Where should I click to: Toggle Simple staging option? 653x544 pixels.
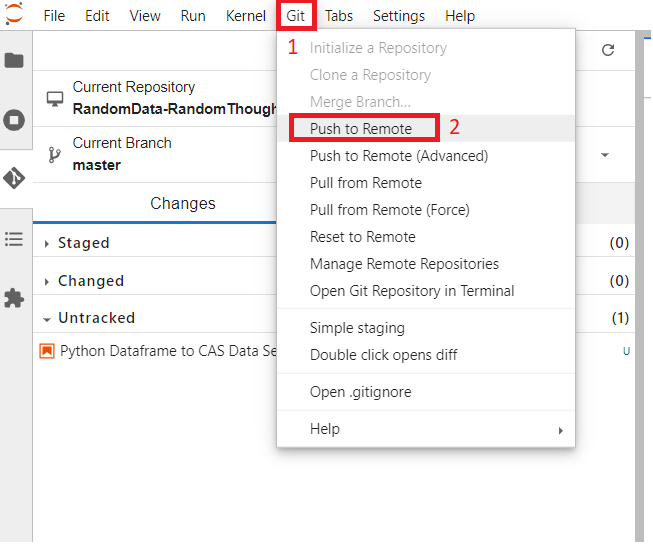(x=357, y=328)
